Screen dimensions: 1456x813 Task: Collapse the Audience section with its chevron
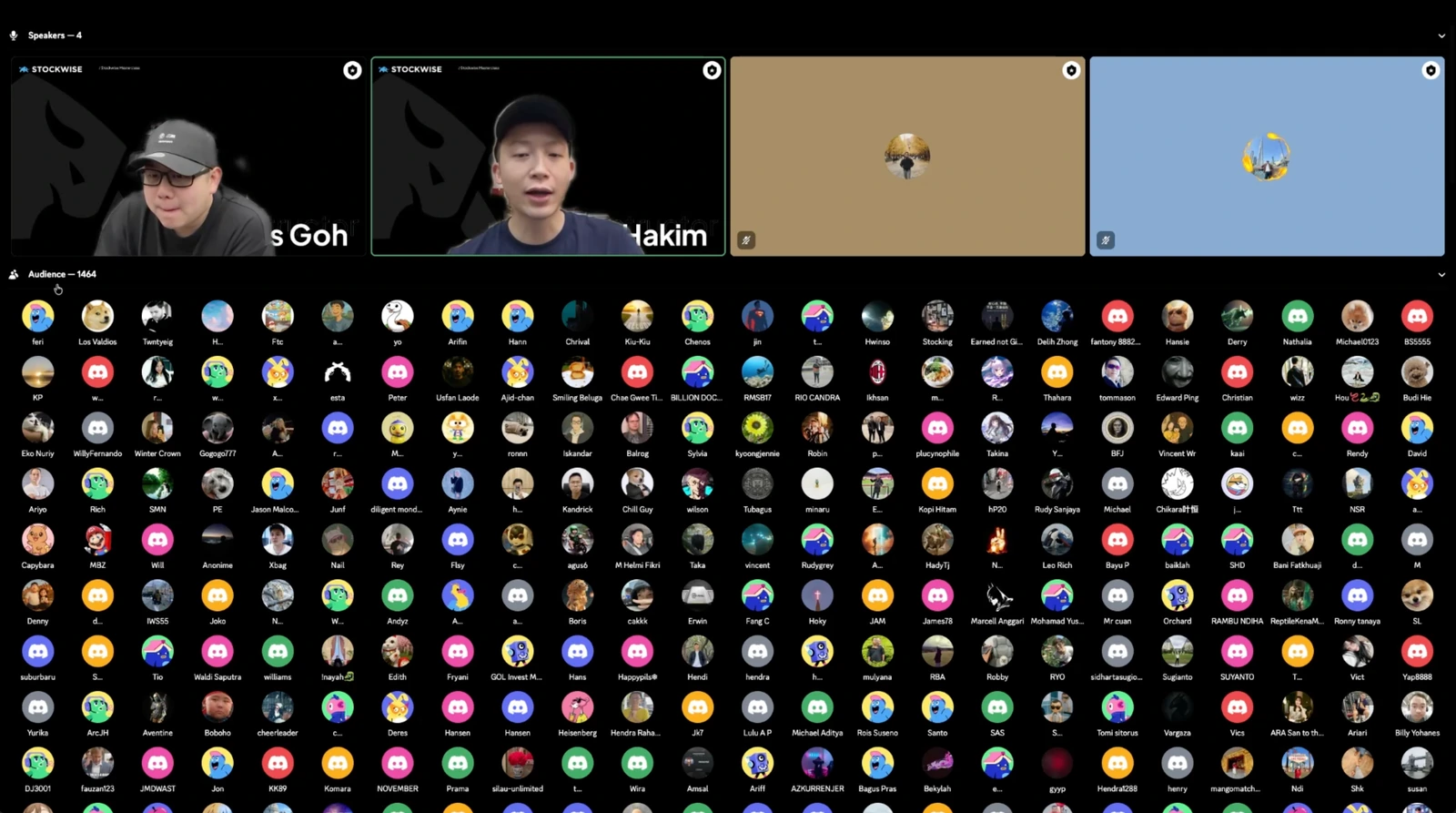(1441, 275)
